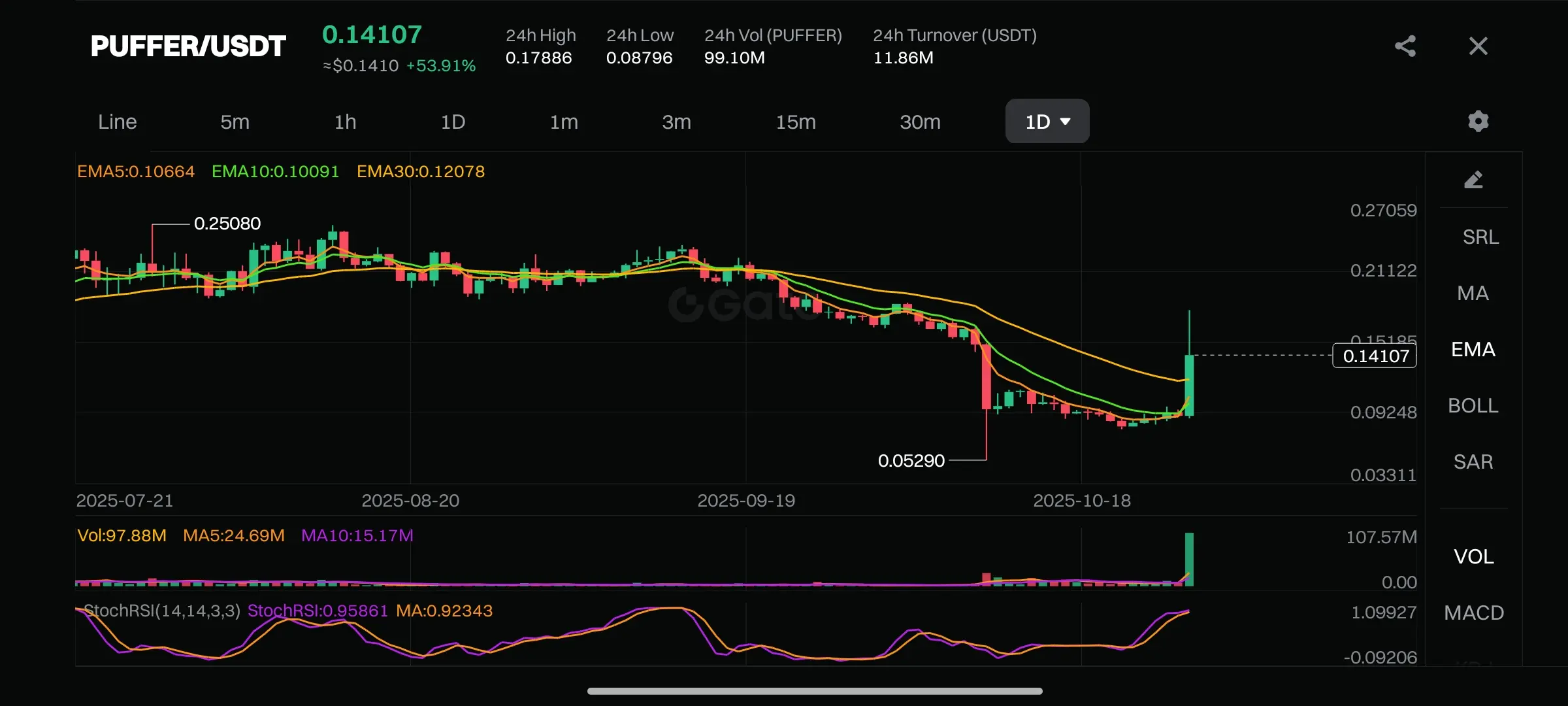Viewport: 1568px width, 706px height.
Task: Enable the MACD sub-indicator
Action: point(1473,613)
